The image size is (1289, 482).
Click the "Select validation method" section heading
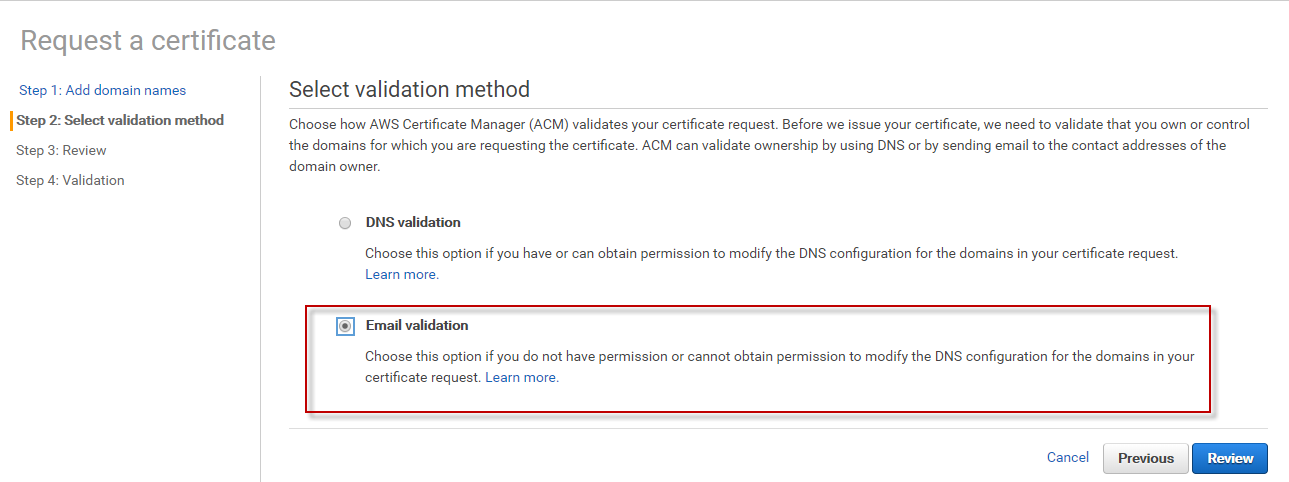(x=409, y=89)
